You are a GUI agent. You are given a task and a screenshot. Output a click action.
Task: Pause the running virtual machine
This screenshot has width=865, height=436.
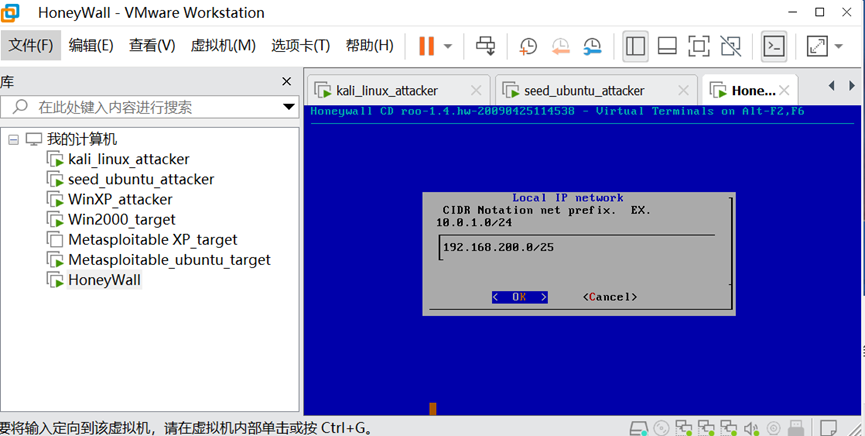coord(426,46)
